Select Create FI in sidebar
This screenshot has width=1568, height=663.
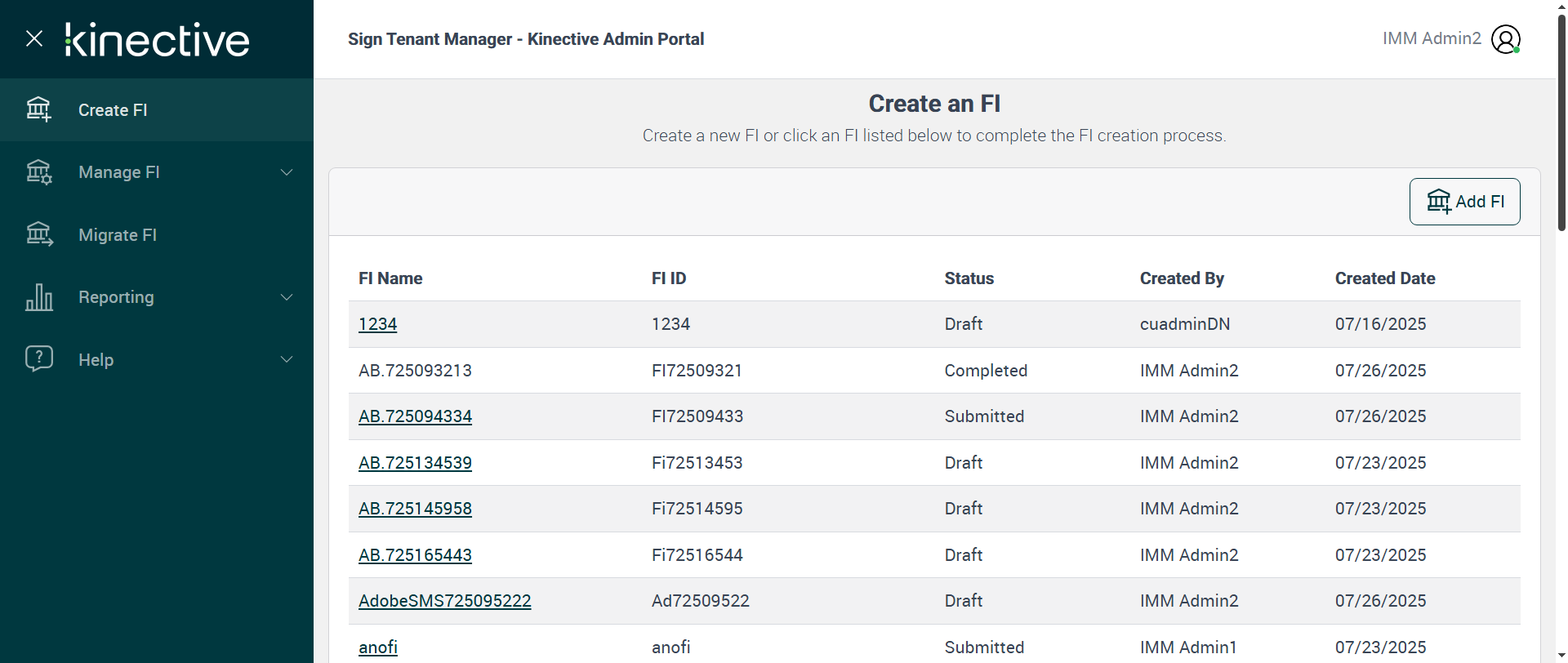(113, 110)
